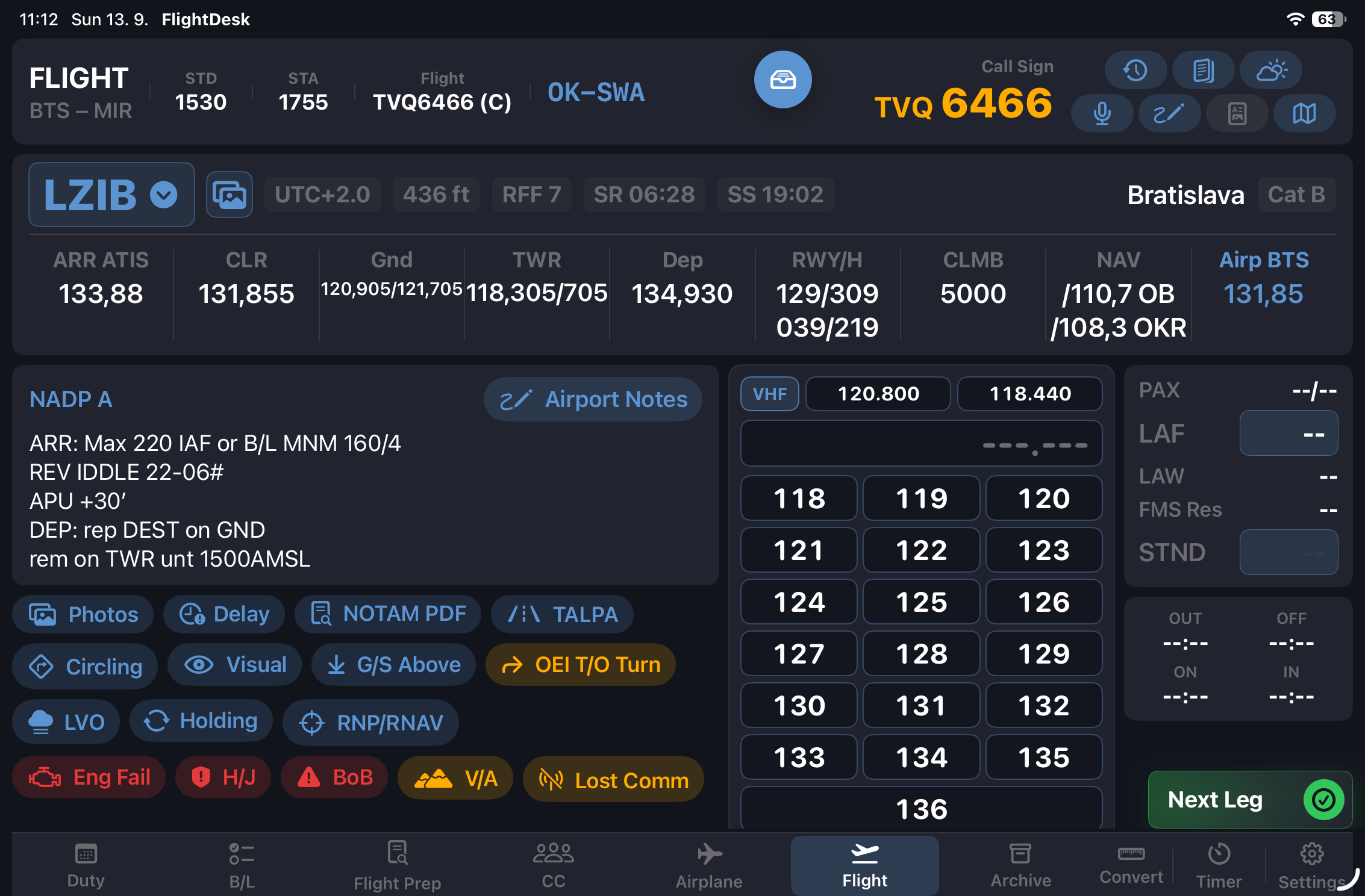Open the weather icon

pyautogui.click(x=1270, y=70)
